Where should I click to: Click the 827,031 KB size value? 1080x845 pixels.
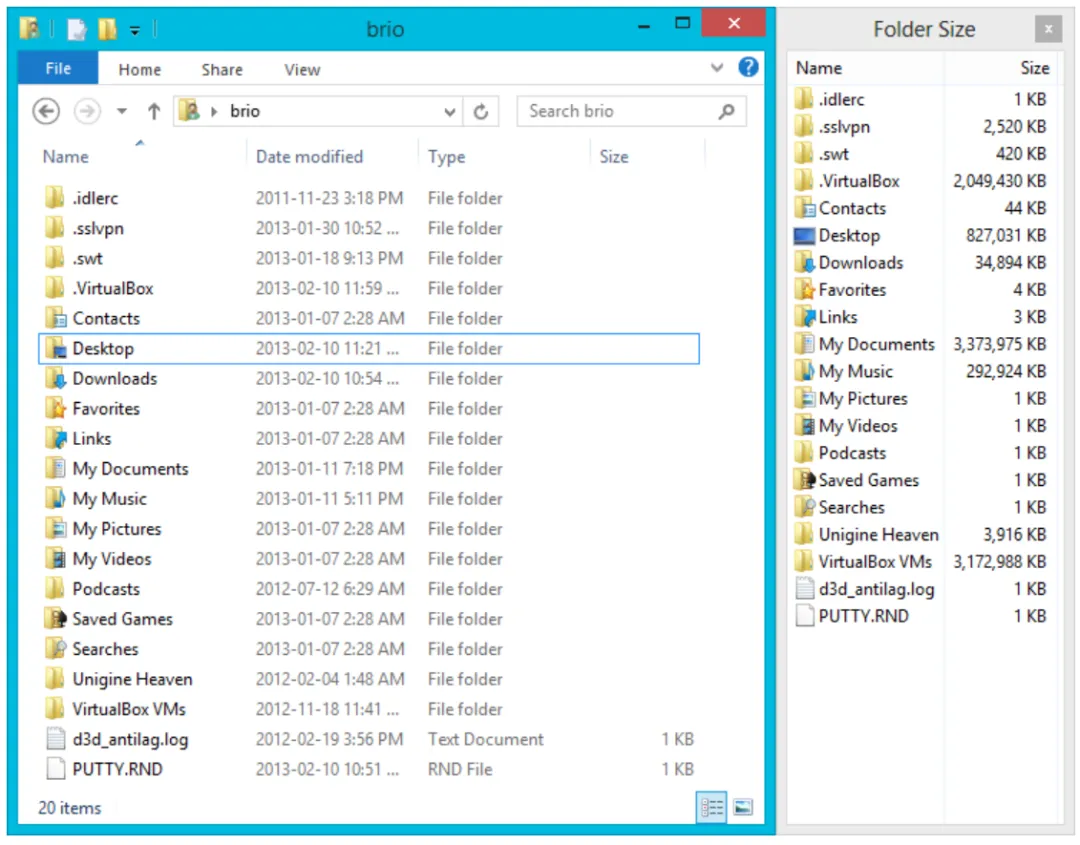tap(1006, 236)
